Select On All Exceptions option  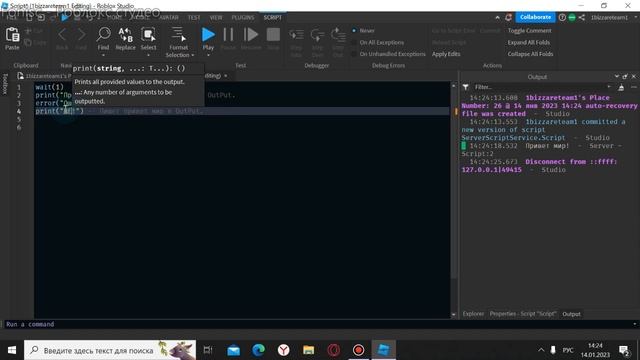[378, 42]
